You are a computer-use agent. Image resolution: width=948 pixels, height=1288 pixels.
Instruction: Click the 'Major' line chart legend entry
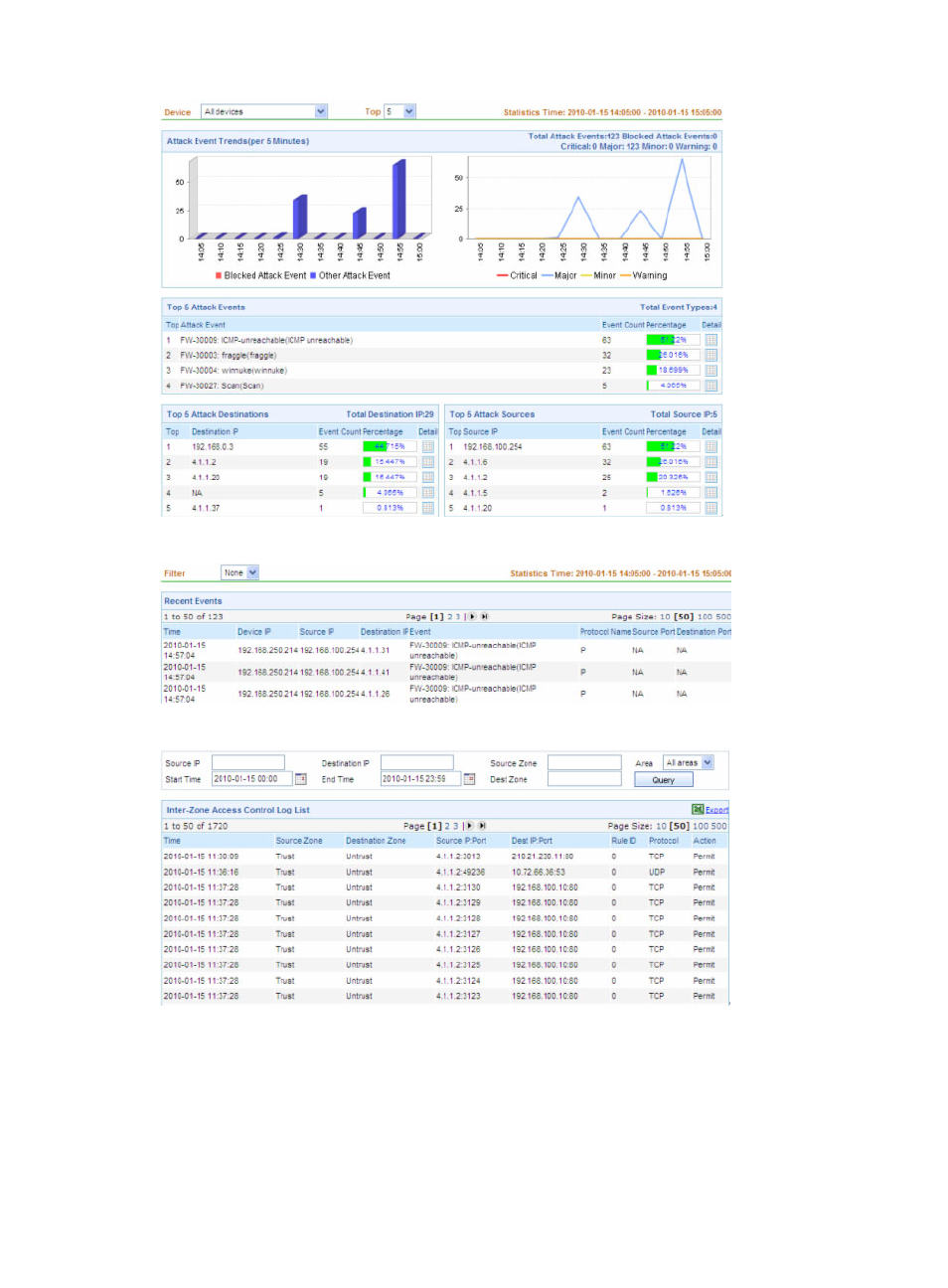click(559, 276)
